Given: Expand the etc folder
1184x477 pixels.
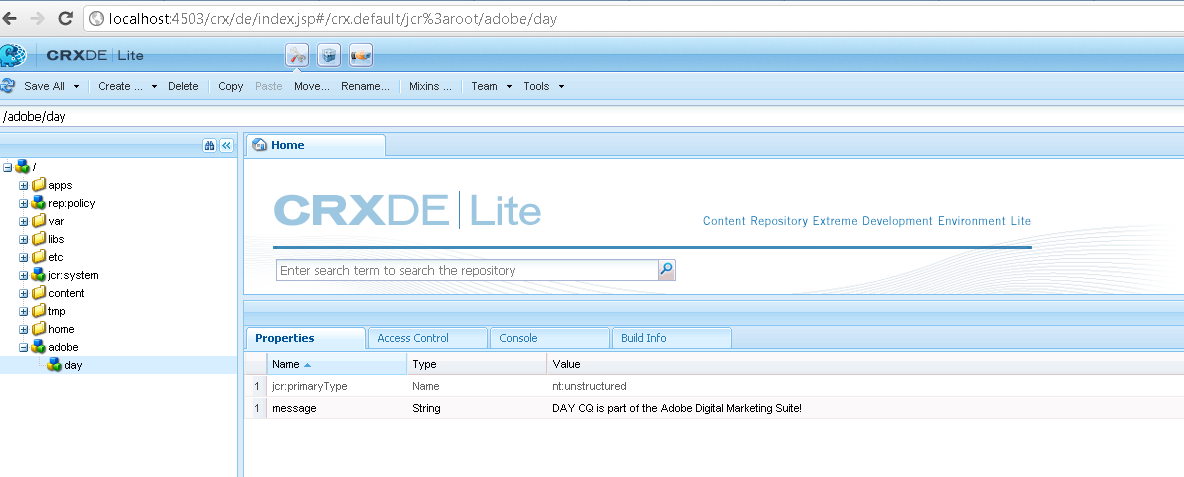Looking at the screenshot, I should 23,257.
